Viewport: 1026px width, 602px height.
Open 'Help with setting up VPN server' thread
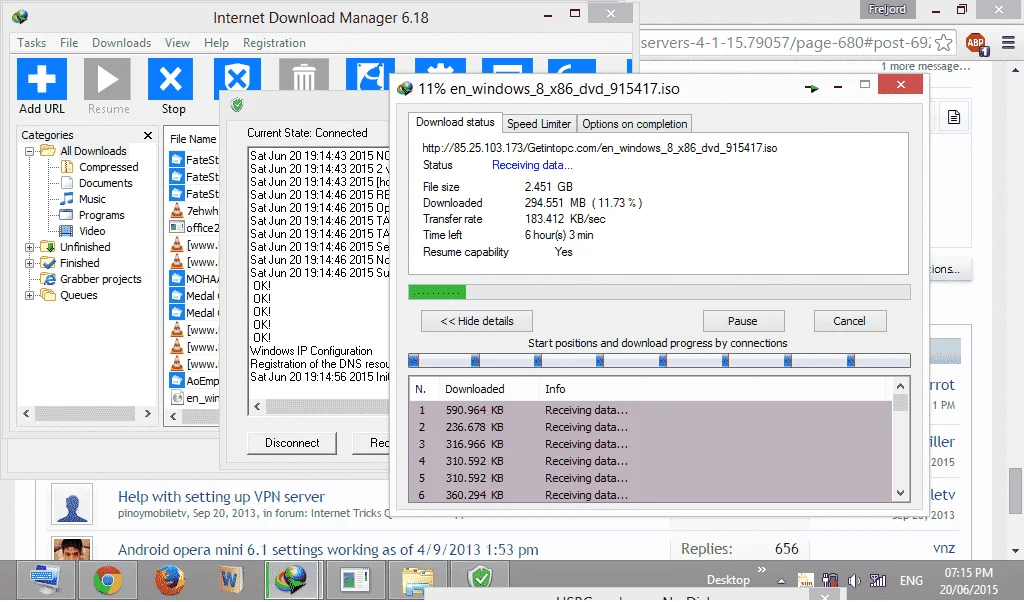221,497
